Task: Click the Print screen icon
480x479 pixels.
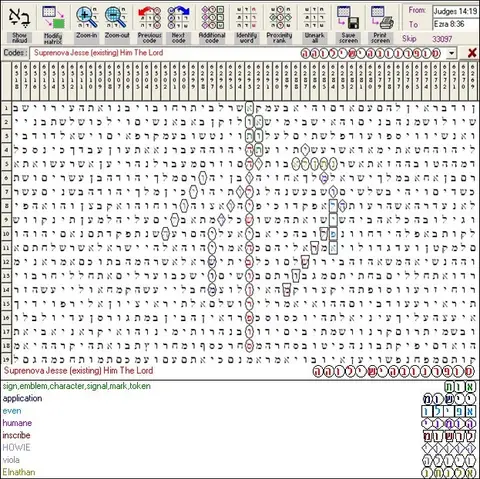Action: point(381,17)
